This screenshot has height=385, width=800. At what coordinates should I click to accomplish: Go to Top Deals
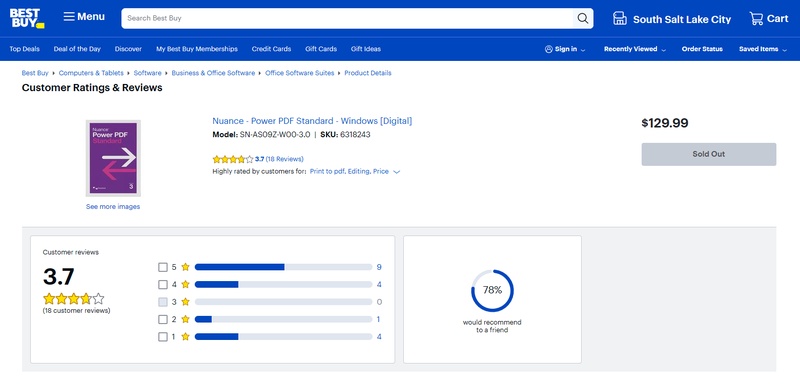[x=24, y=49]
